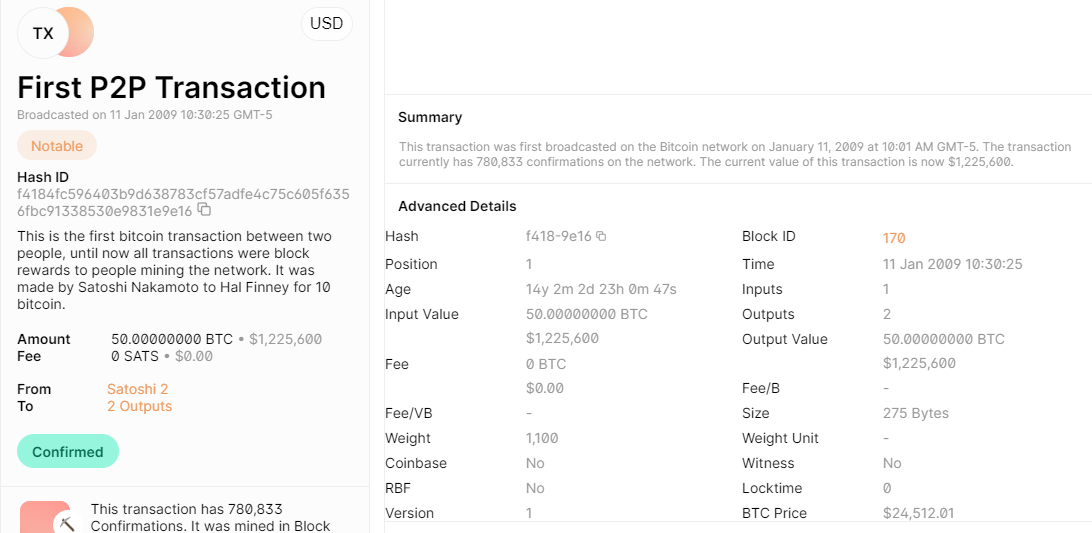Click the First P2P Transaction title

pyautogui.click(x=171, y=87)
